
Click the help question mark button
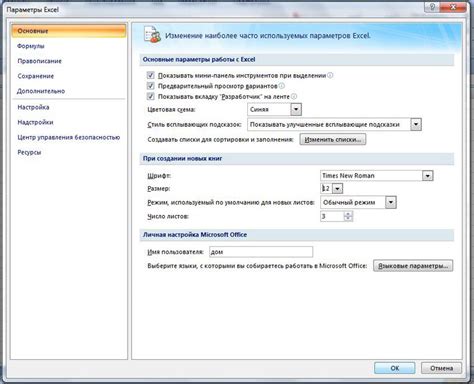click(432, 7)
